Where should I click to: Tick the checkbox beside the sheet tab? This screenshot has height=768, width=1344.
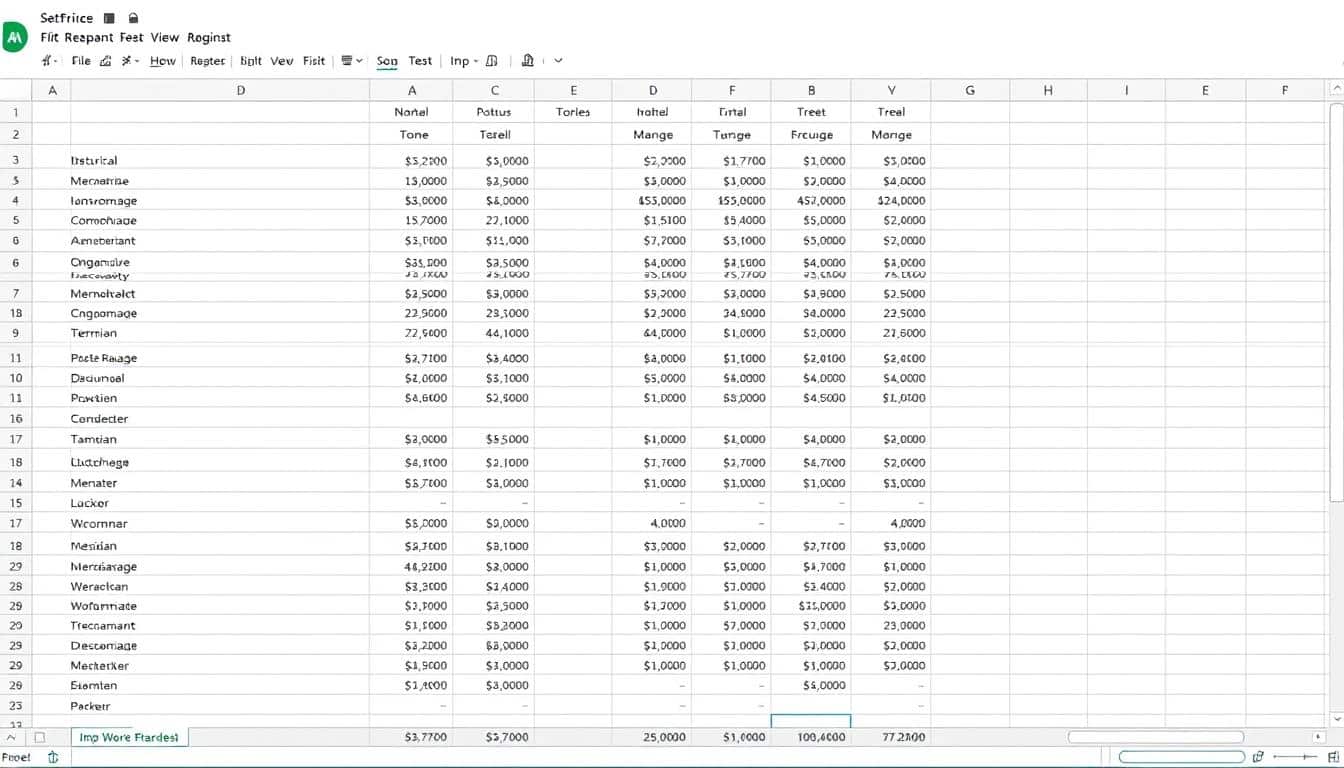pos(40,737)
